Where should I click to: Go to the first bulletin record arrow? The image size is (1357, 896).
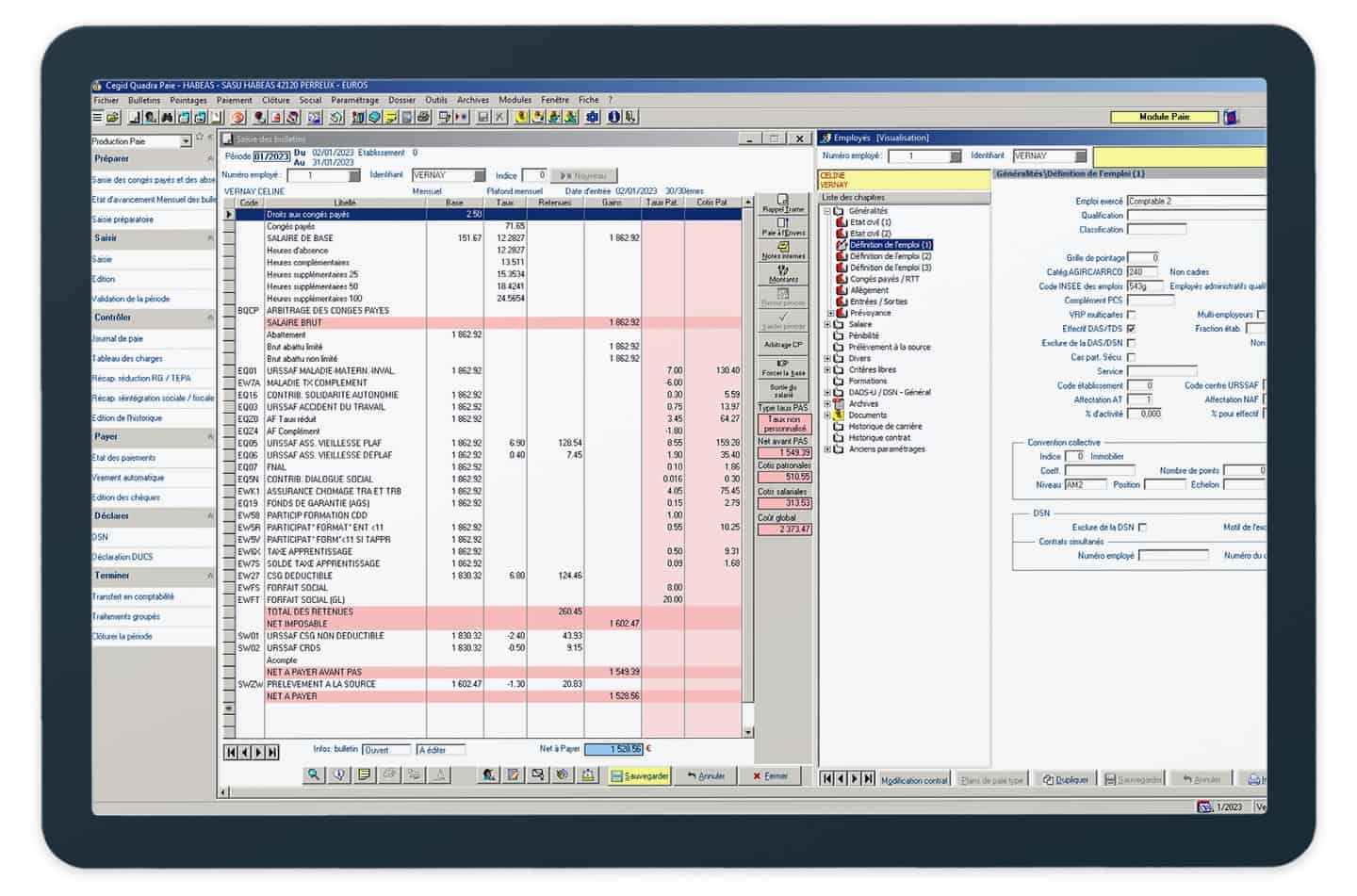[x=231, y=752]
